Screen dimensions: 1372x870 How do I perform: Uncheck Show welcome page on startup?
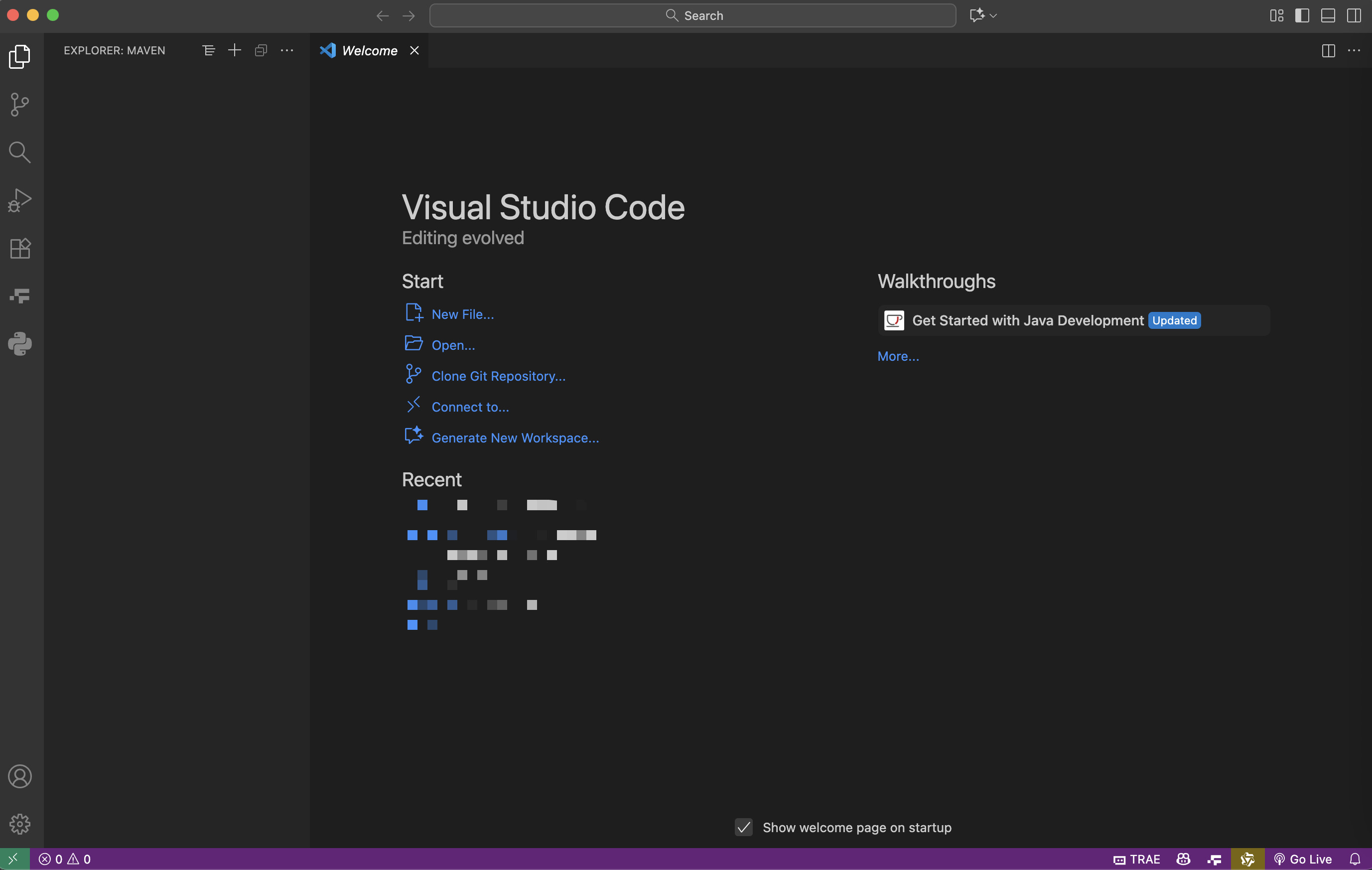click(x=744, y=827)
